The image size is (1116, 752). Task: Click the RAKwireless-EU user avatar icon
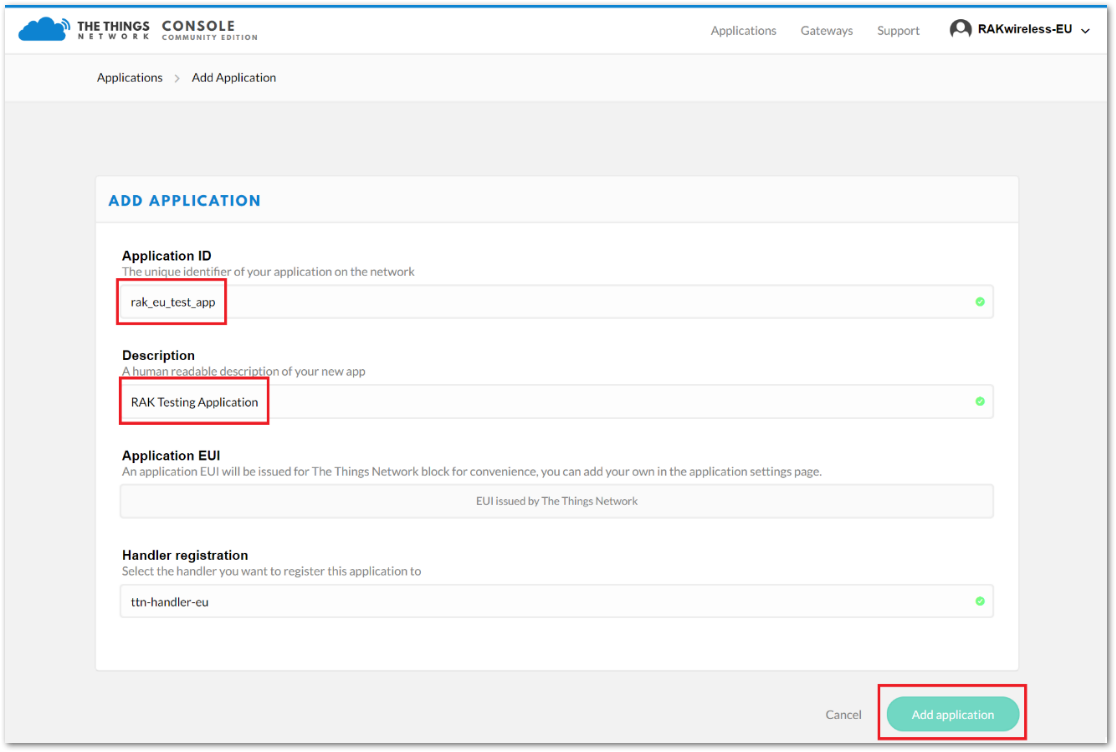[960, 29]
